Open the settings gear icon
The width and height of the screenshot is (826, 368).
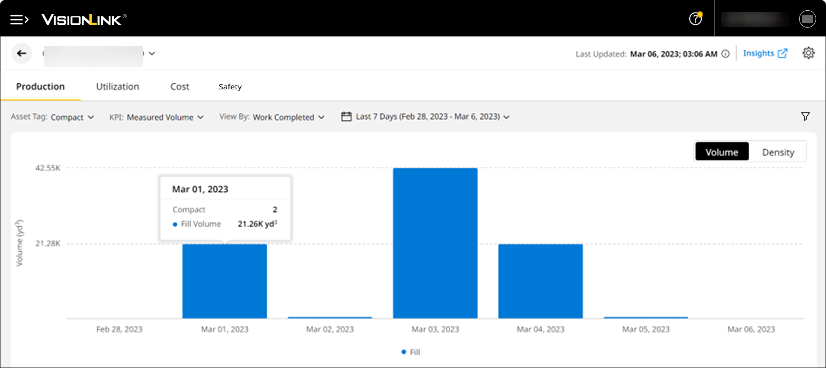809,53
